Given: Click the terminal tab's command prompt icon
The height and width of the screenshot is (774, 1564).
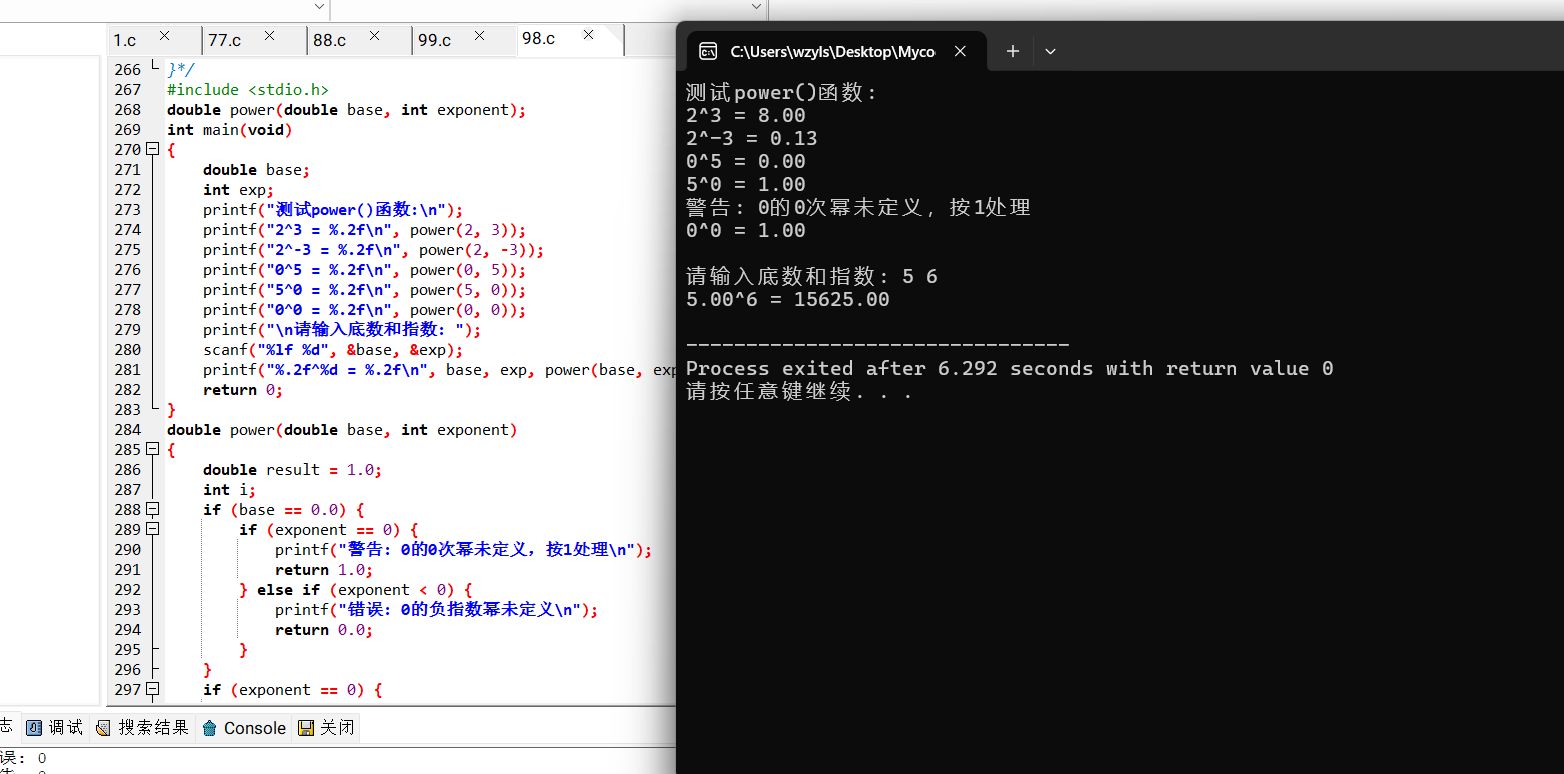Looking at the screenshot, I should pyautogui.click(x=707, y=51).
